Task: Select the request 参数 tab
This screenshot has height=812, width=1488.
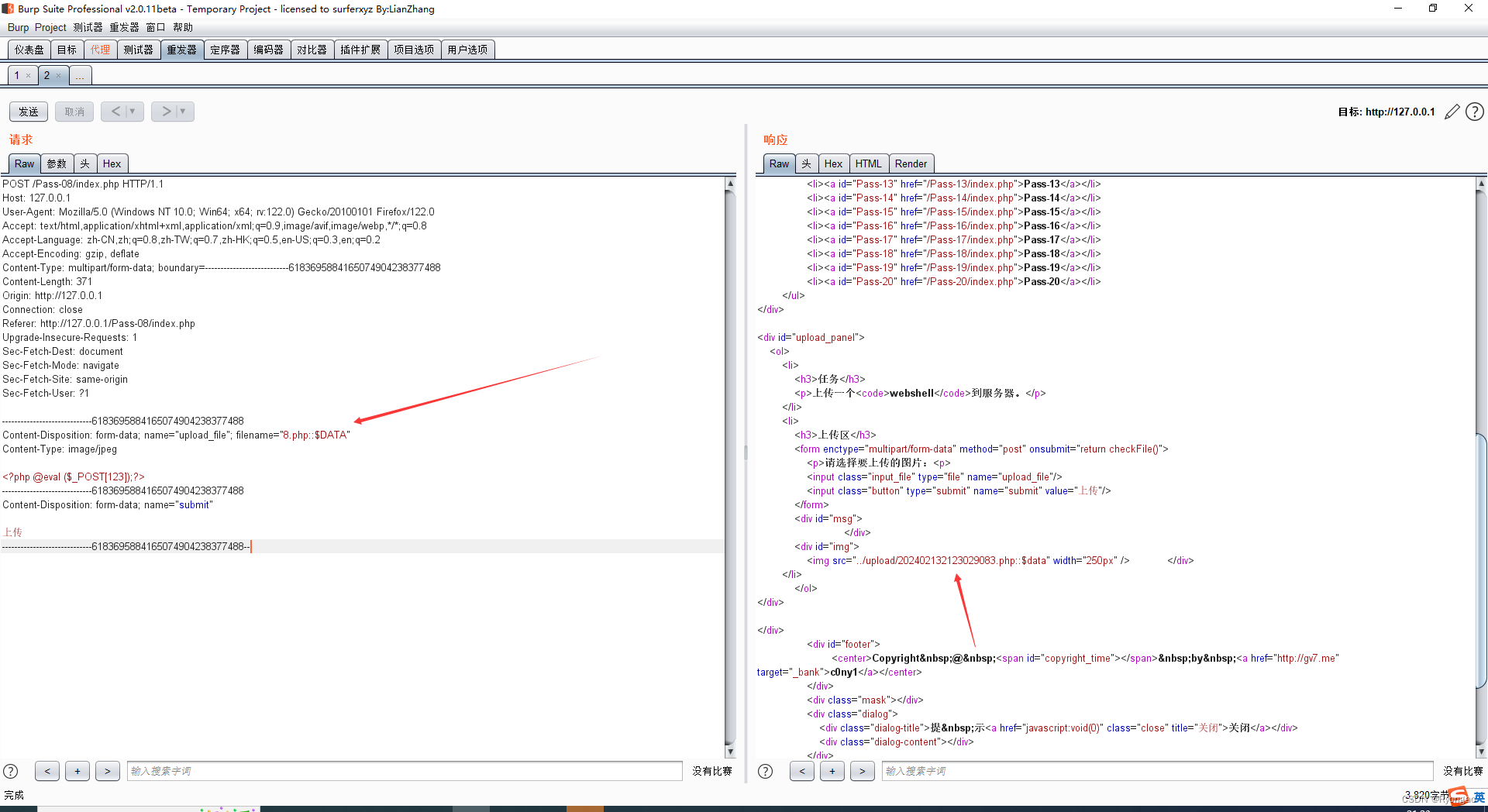Action: pyautogui.click(x=57, y=163)
